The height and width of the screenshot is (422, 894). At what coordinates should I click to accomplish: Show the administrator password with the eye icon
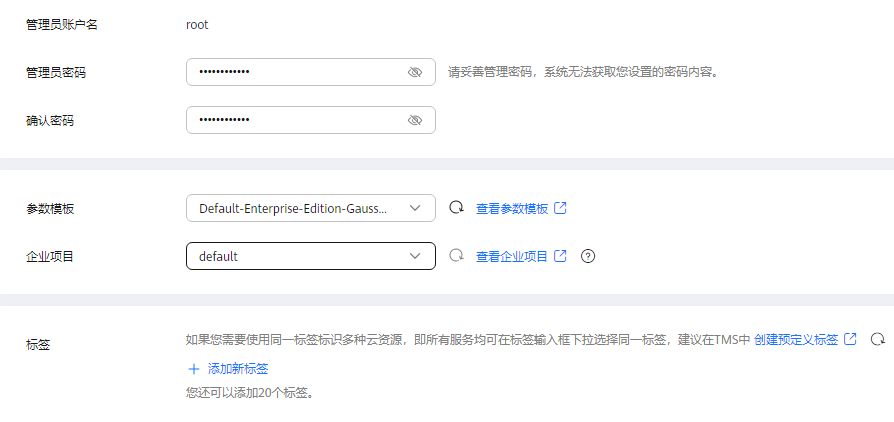coord(415,72)
